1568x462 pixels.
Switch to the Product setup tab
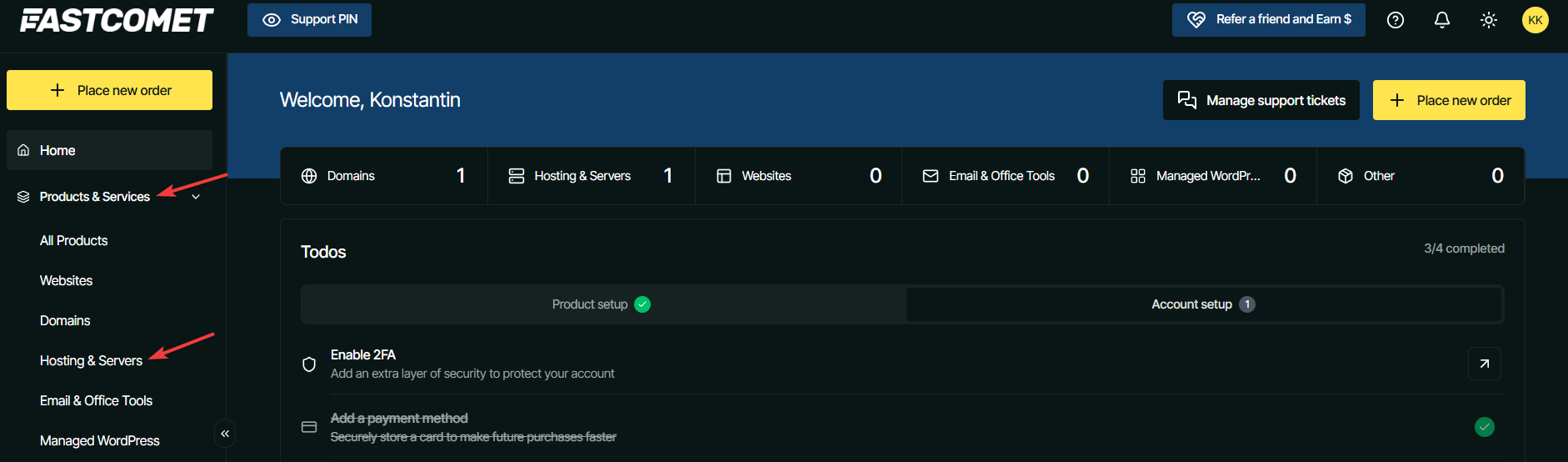[602, 304]
